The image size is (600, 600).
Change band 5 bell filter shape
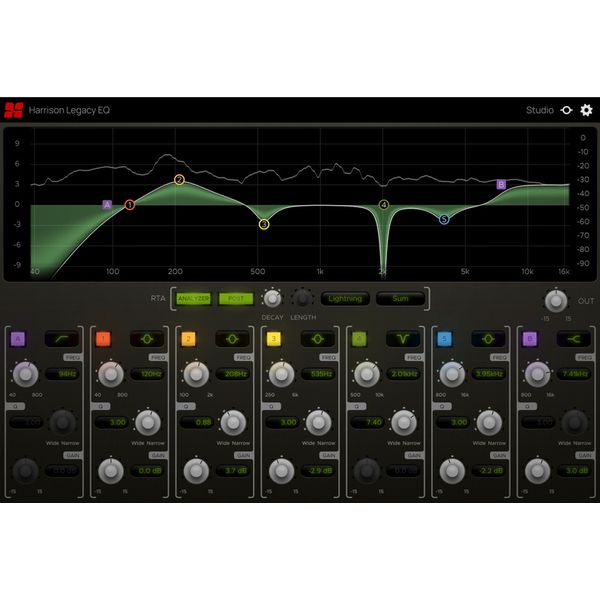pyautogui.click(x=488, y=339)
